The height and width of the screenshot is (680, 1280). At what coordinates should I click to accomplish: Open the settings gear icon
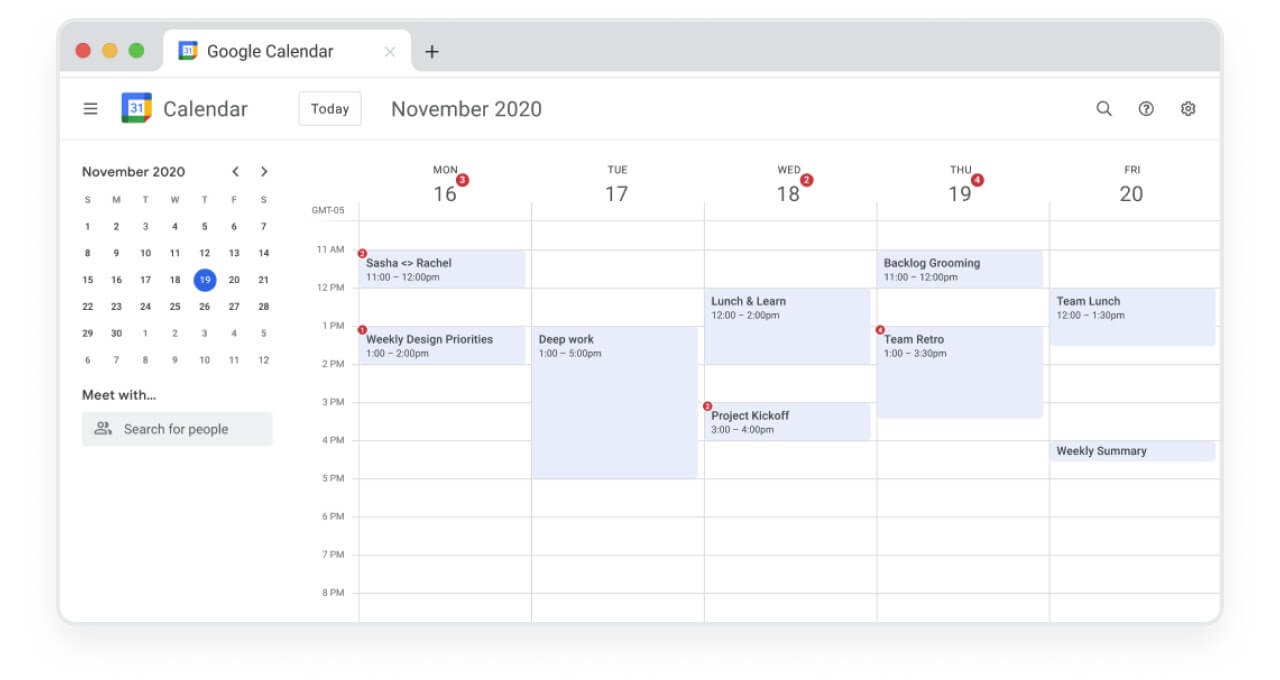point(1188,109)
